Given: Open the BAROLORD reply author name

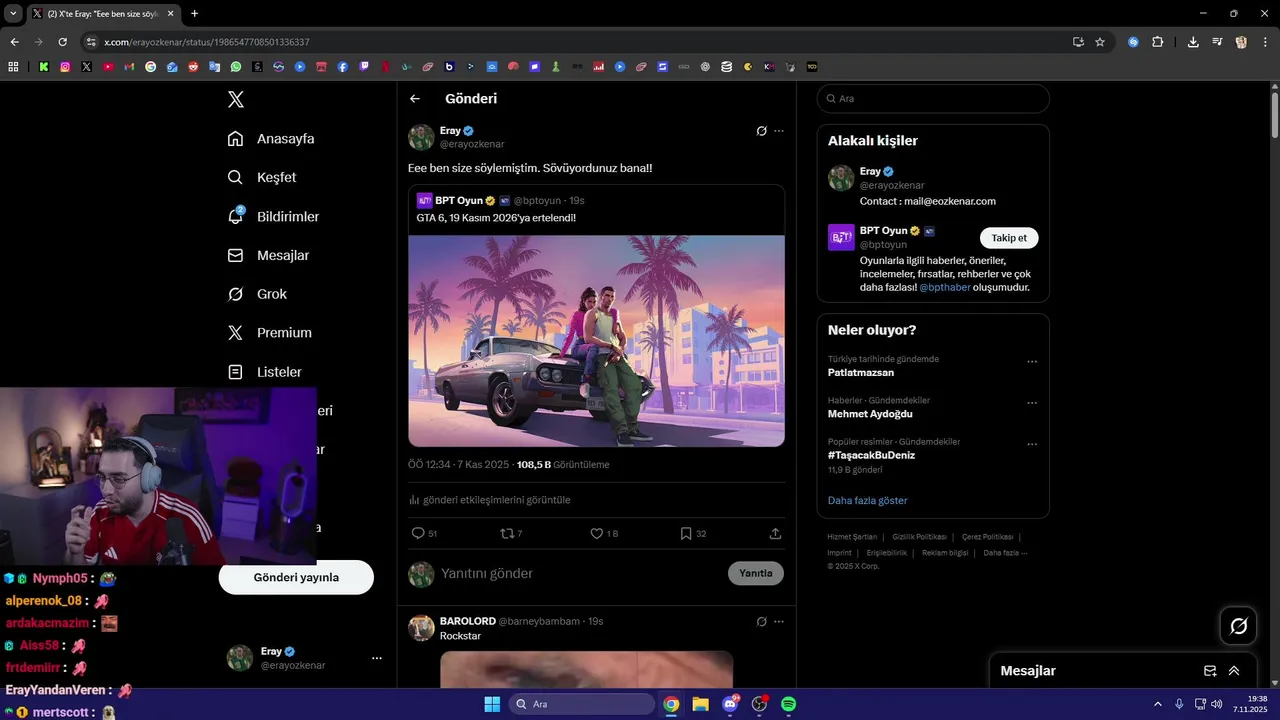Looking at the screenshot, I should (x=467, y=621).
